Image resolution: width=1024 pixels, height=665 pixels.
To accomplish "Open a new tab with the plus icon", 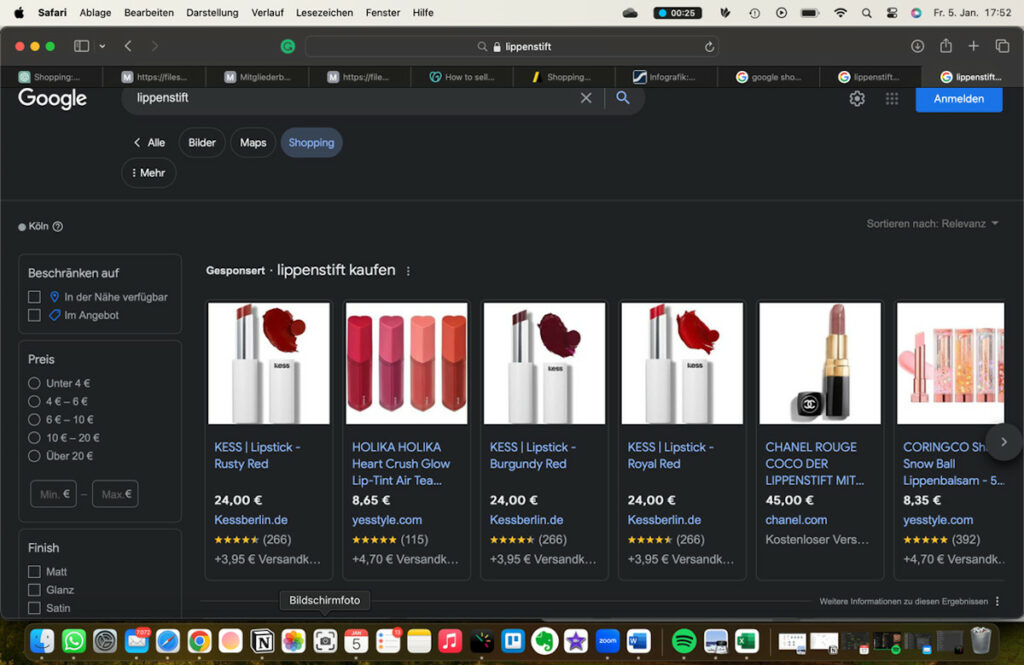I will click(972, 45).
